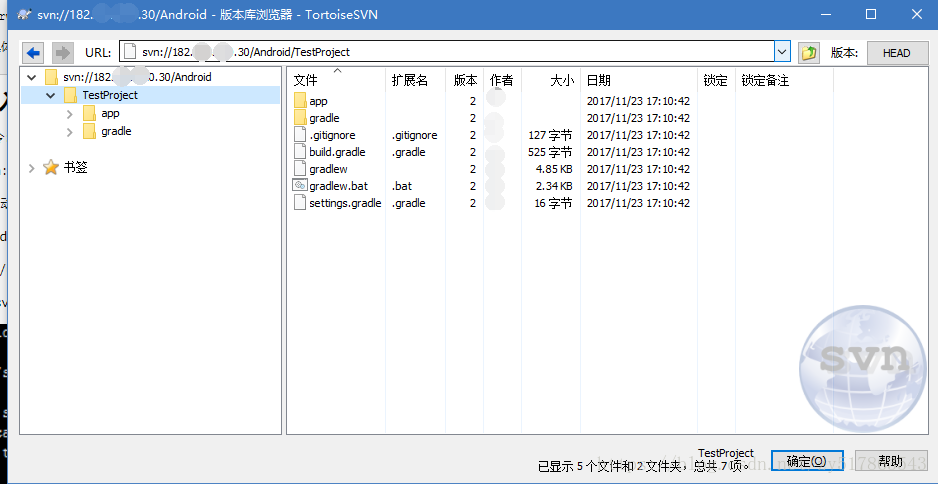Sort by the 锁定 column header
938x484 pixels.
click(x=717, y=80)
